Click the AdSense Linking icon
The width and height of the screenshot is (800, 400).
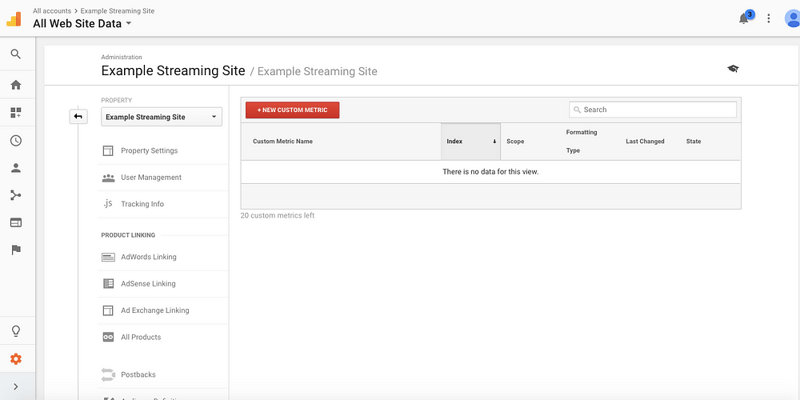point(108,284)
